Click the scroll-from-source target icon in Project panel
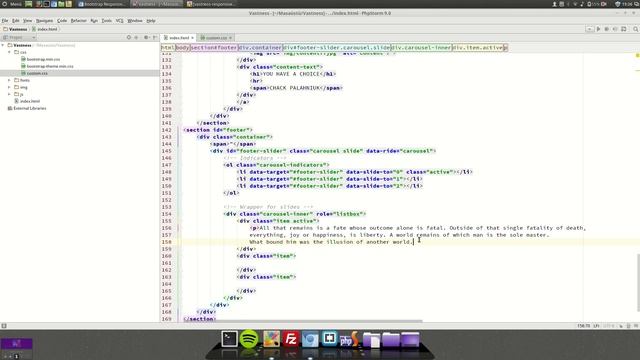 129,37
